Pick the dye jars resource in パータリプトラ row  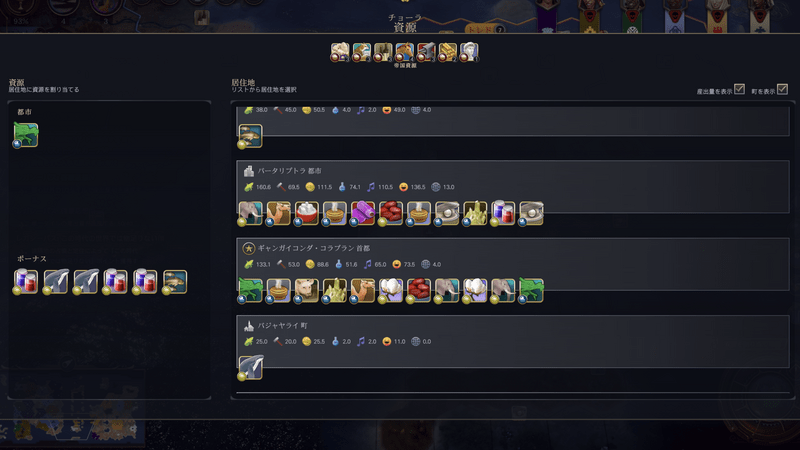(503, 213)
